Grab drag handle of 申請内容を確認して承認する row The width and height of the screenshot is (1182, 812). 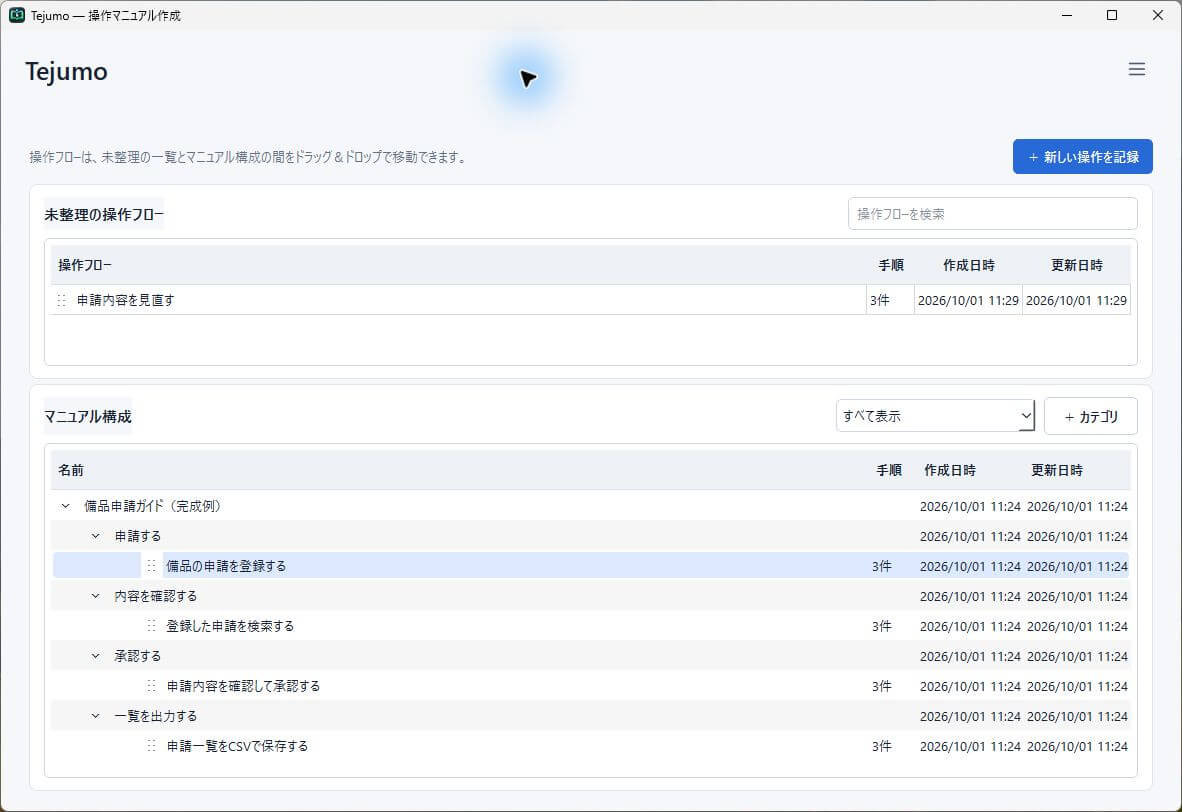[152, 685]
